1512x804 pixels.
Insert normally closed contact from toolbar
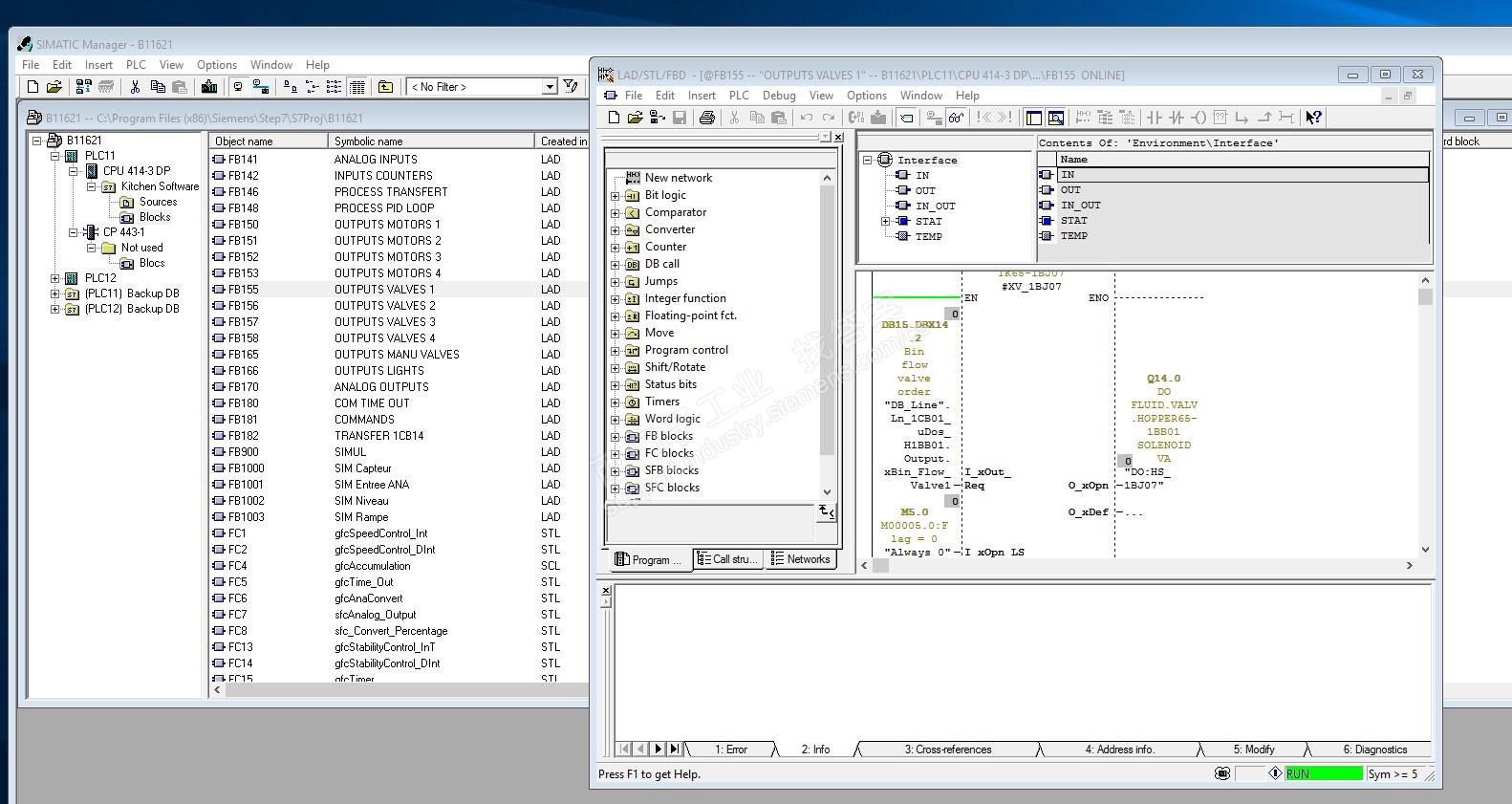click(1177, 118)
